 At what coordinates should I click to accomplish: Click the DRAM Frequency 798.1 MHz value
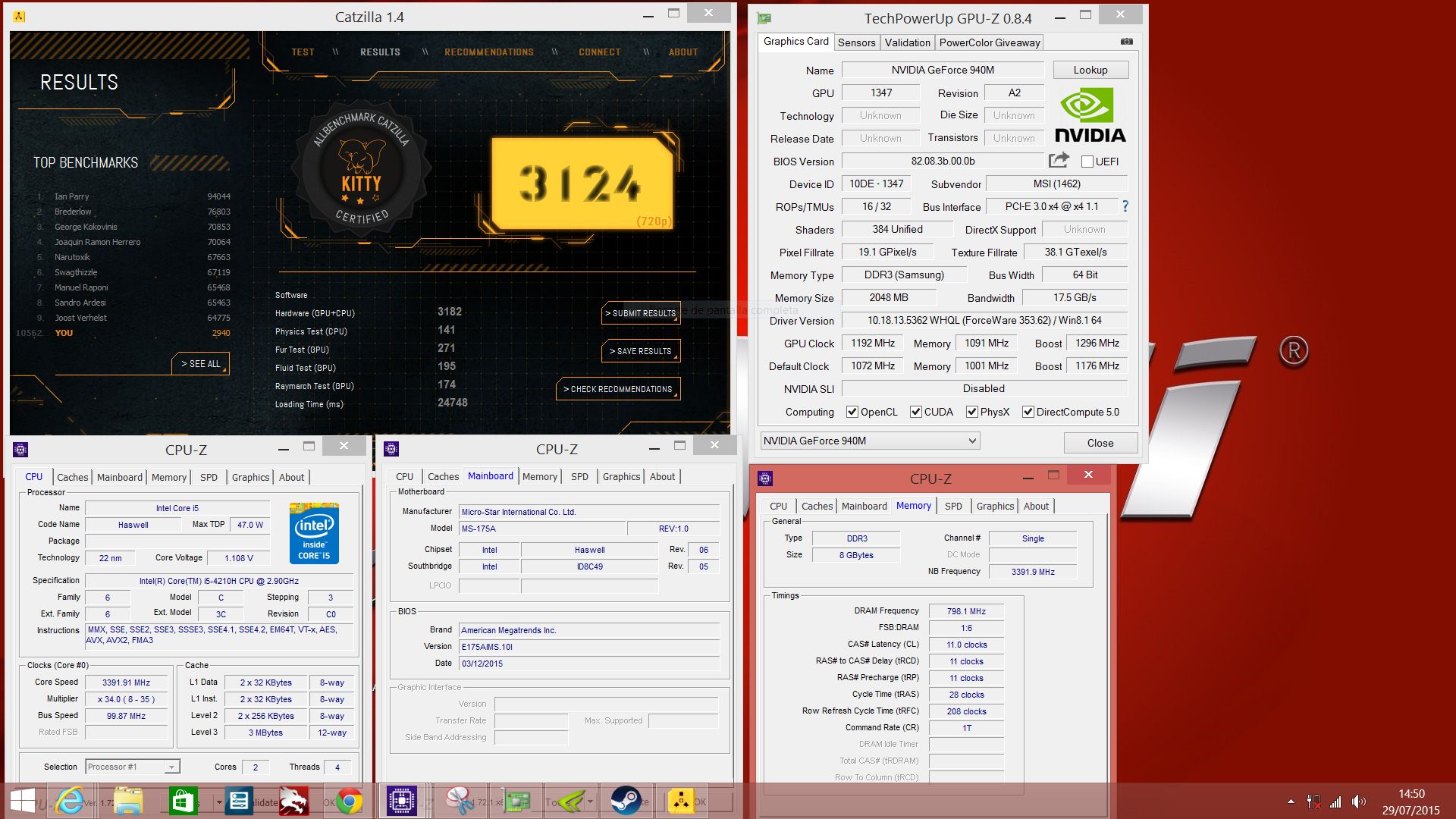point(966,611)
